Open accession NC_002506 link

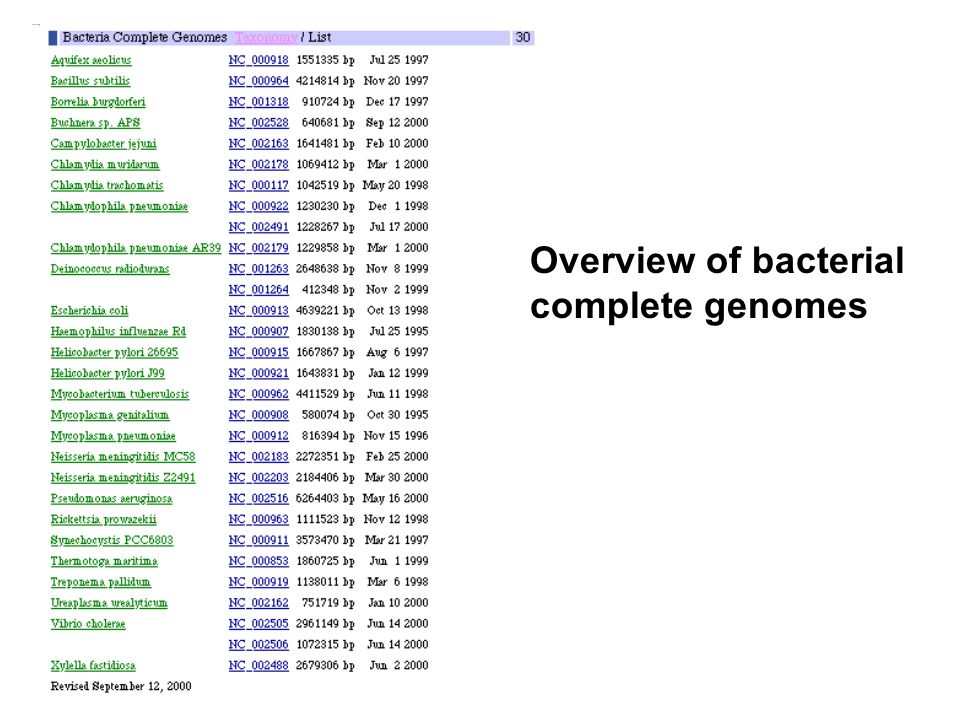[x=258, y=645]
